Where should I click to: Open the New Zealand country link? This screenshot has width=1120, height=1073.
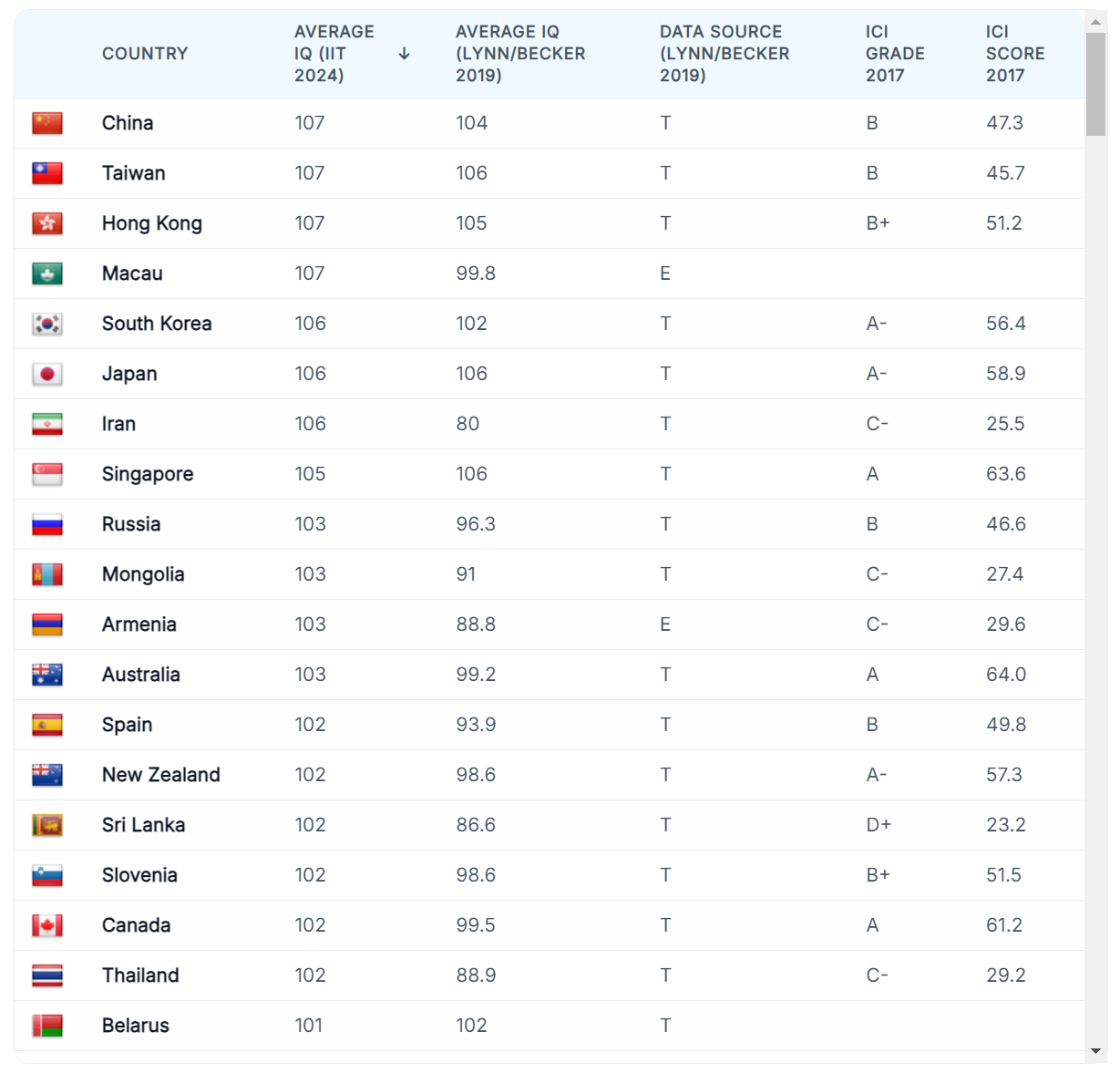161,775
